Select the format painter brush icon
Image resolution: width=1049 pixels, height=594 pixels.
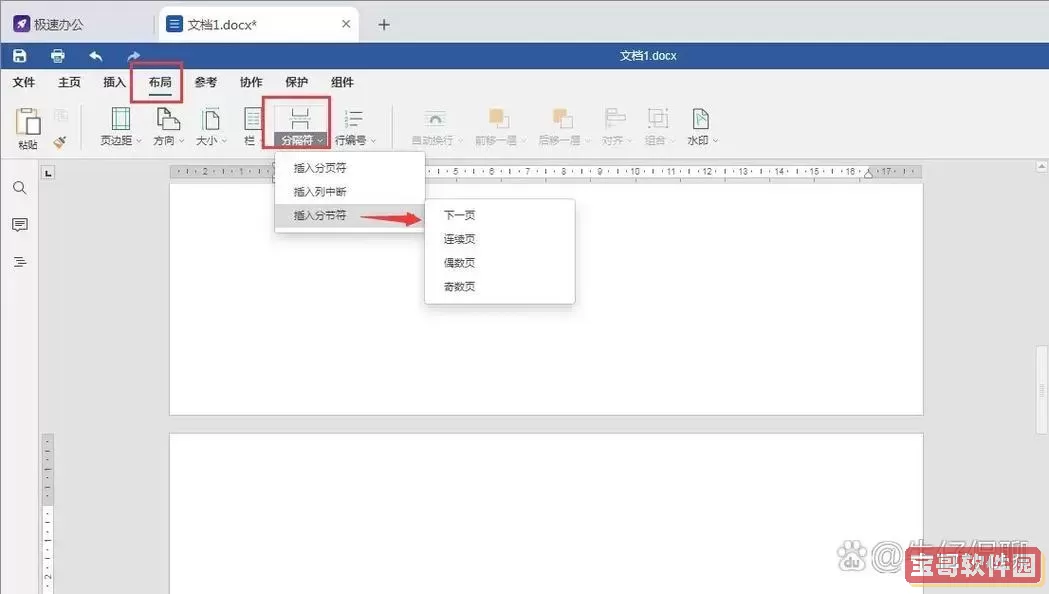click(60, 142)
